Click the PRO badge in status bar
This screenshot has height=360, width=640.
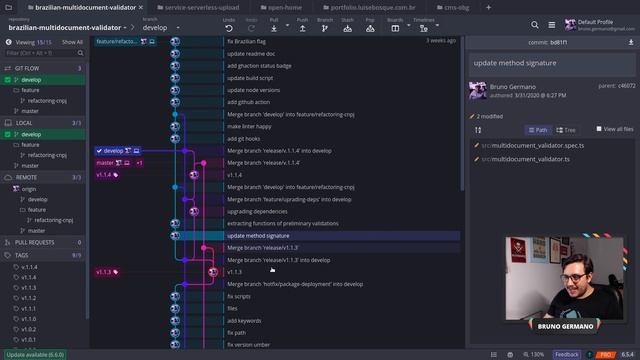[x=606, y=355]
